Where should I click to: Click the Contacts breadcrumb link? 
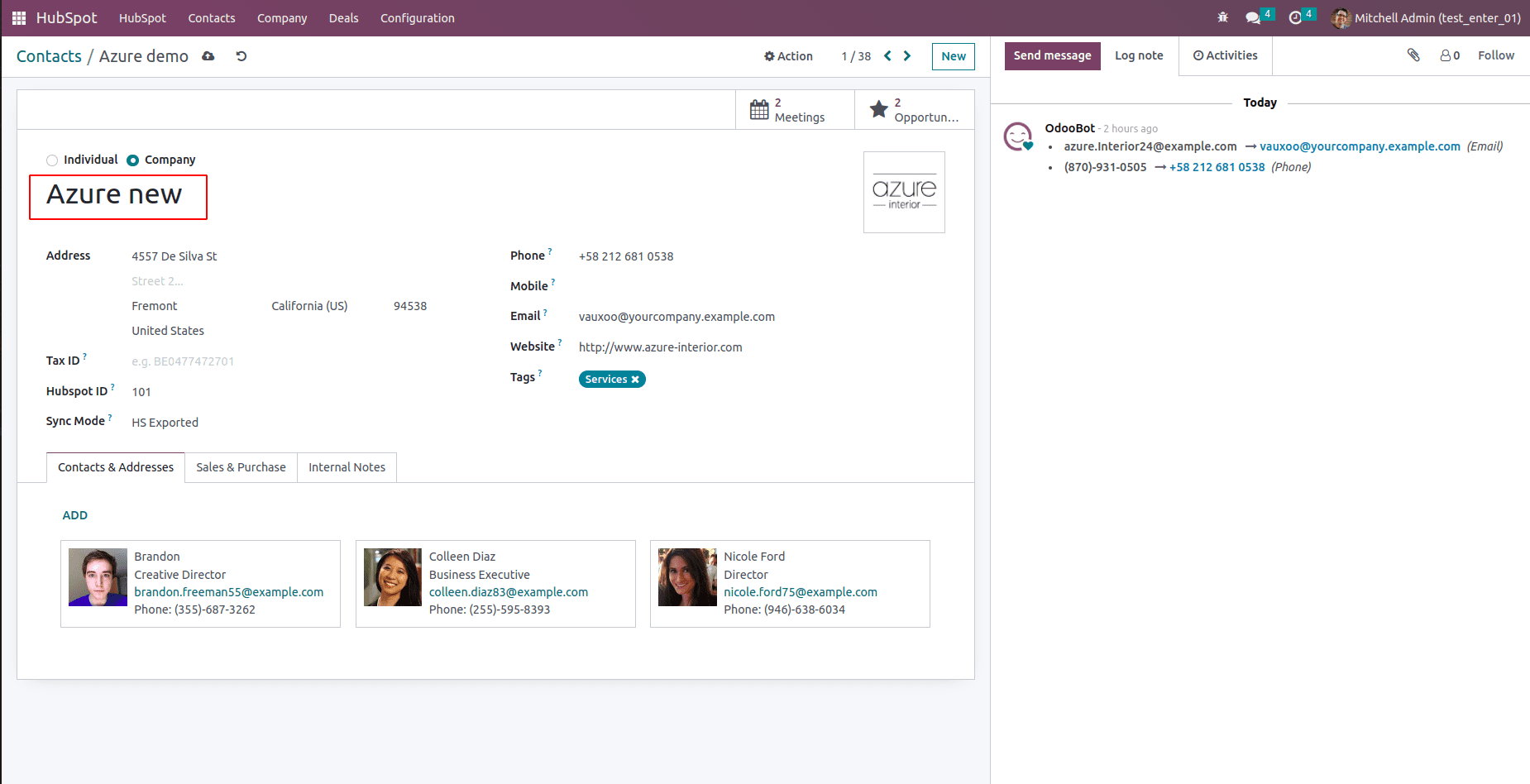pyautogui.click(x=49, y=56)
